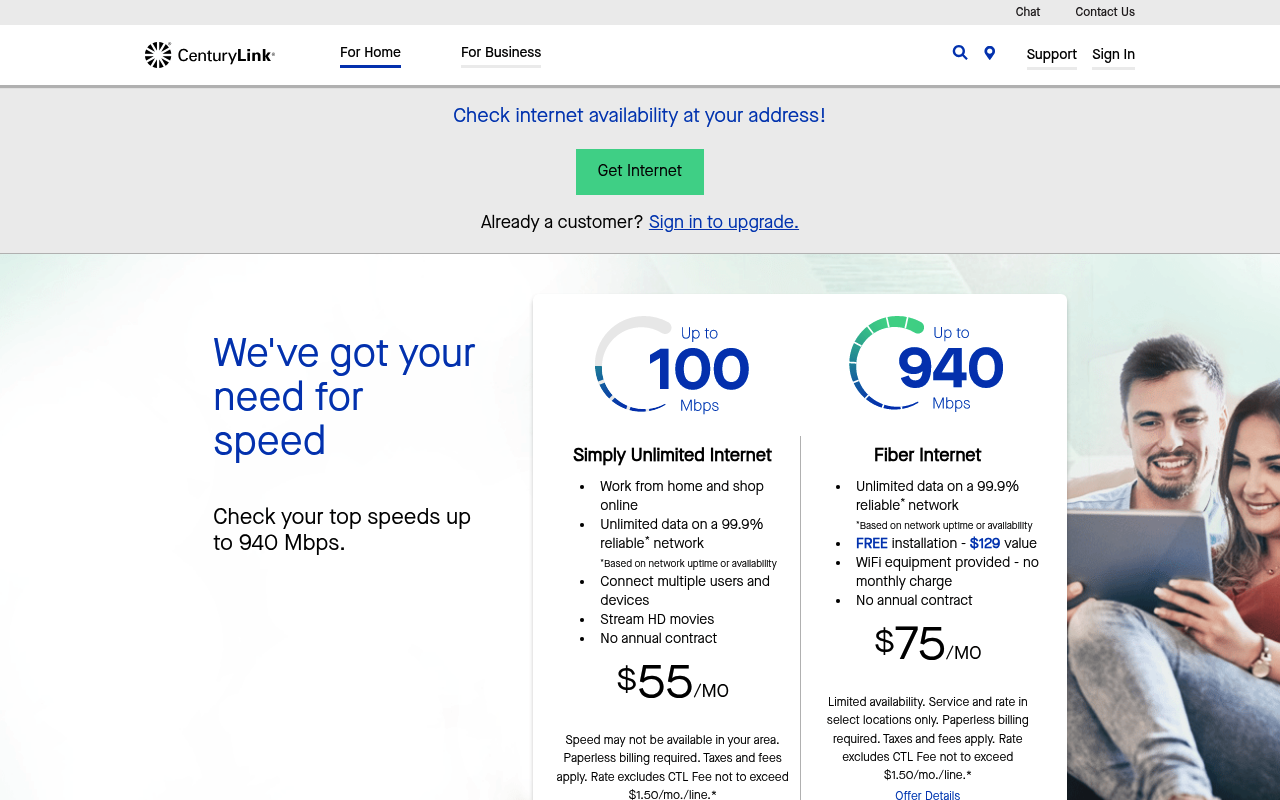Click the 100 Mbps speed gauge
1280x800 pixels.
672,365
